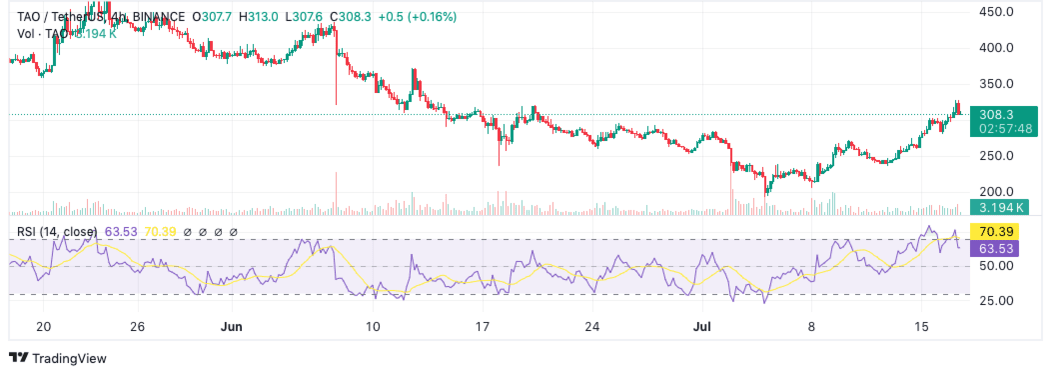Click the yellow RSI-MA value 70.39 in legend
The width and height of the screenshot is (1052, 375).
tap(160, 232)
